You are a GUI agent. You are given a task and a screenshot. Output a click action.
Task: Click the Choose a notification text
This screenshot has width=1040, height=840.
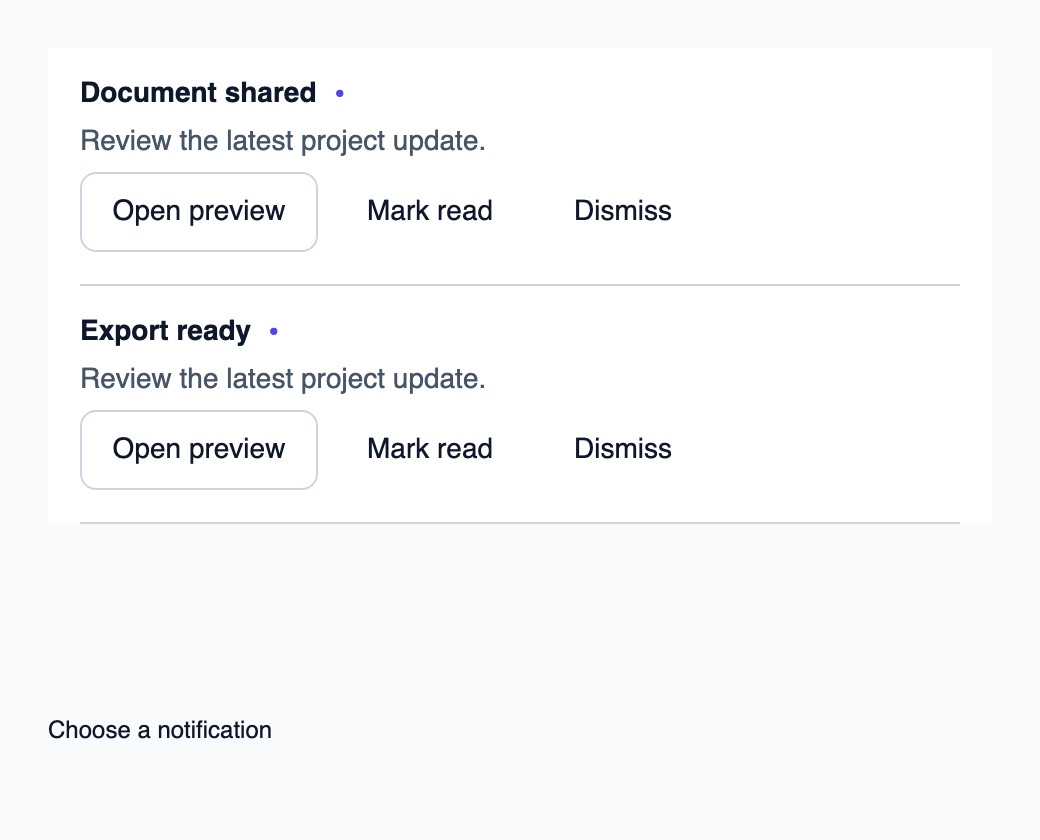[x=160, y=730]
